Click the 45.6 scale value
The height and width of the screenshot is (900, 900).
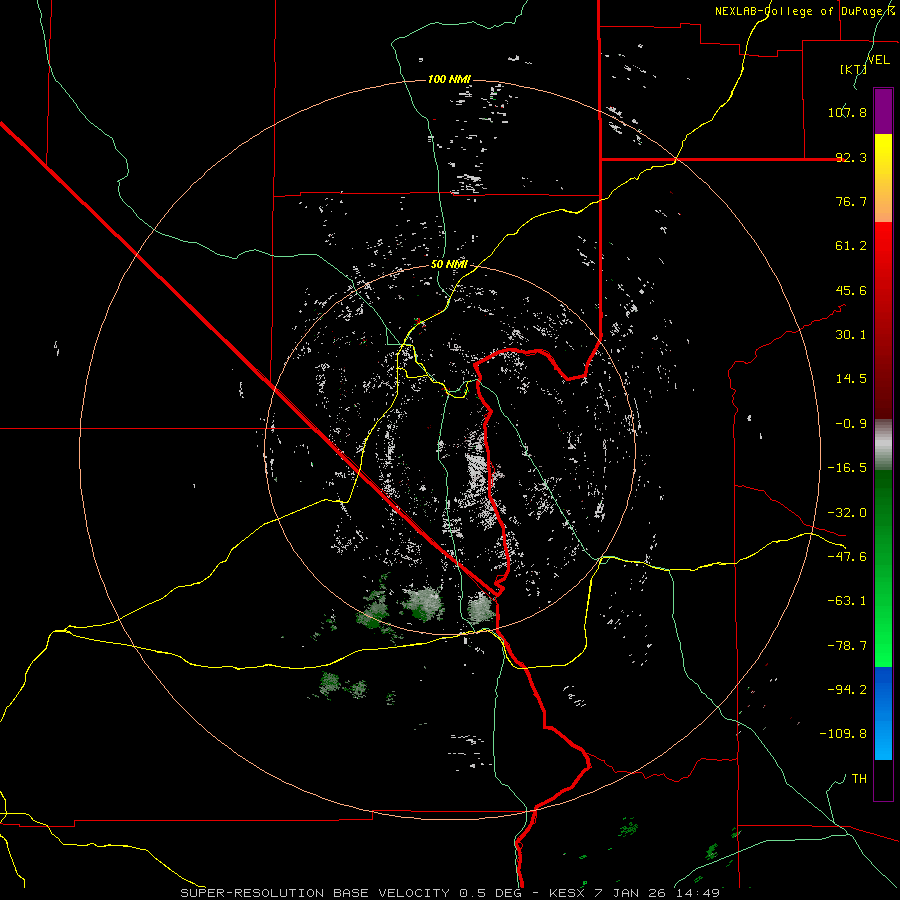coord(851,290)
